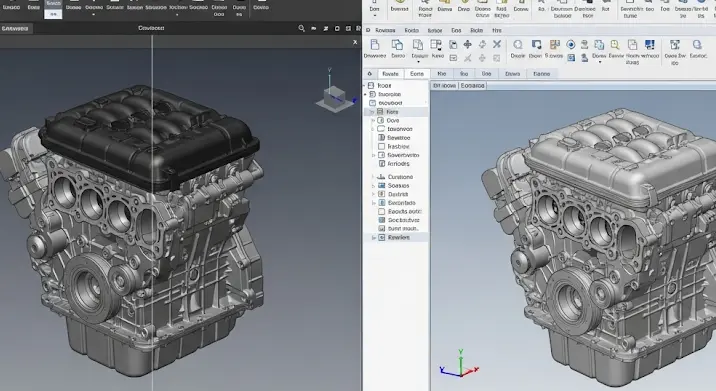Click the first new-document icon in ribbon
The height and width of the screenshot is (391, 716).
[x=375, y=45]
